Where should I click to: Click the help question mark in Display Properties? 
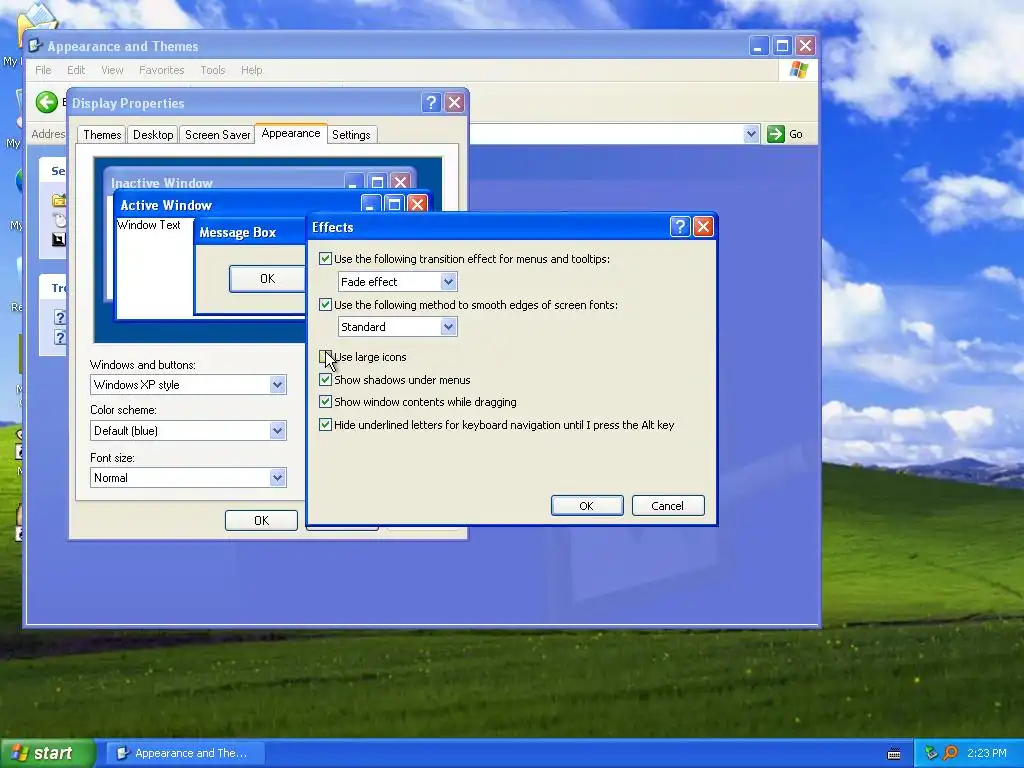coord(431,103)
